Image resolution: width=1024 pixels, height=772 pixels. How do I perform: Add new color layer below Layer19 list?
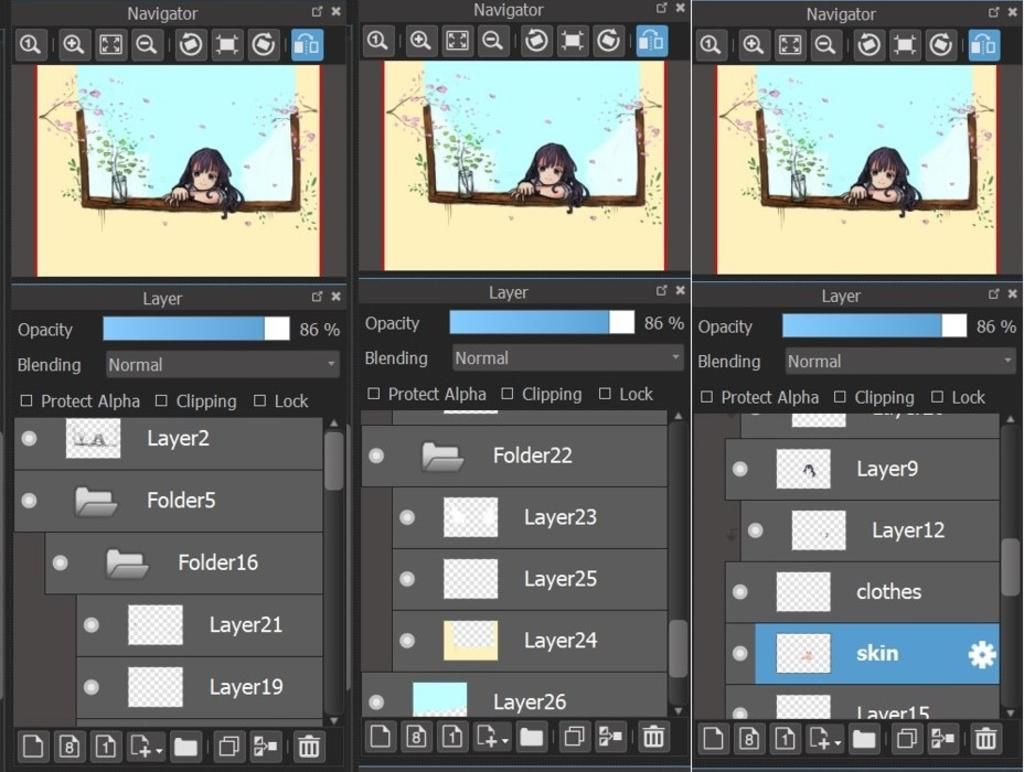tap(33, 746)
